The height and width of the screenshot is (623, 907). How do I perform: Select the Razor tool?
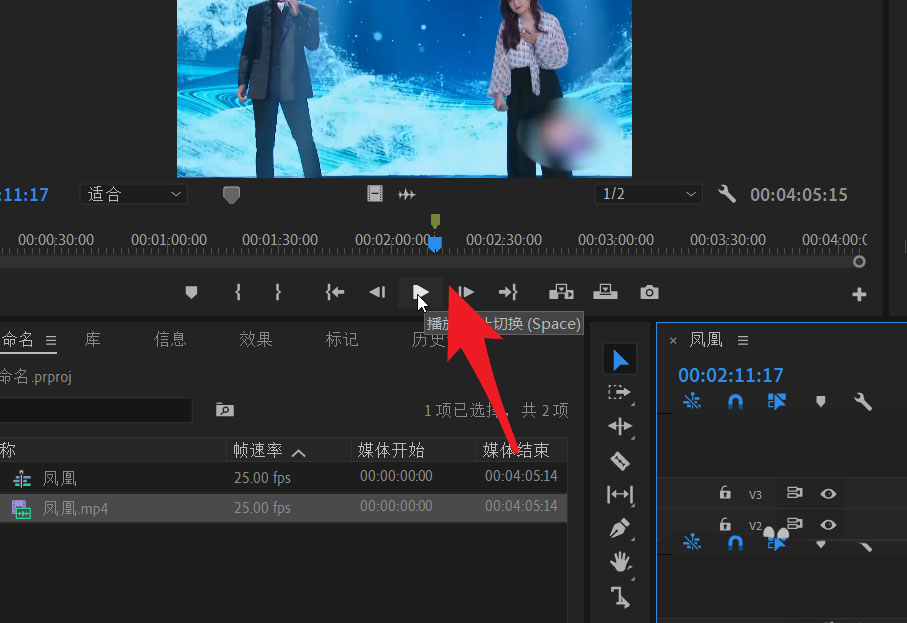[620, 461]
